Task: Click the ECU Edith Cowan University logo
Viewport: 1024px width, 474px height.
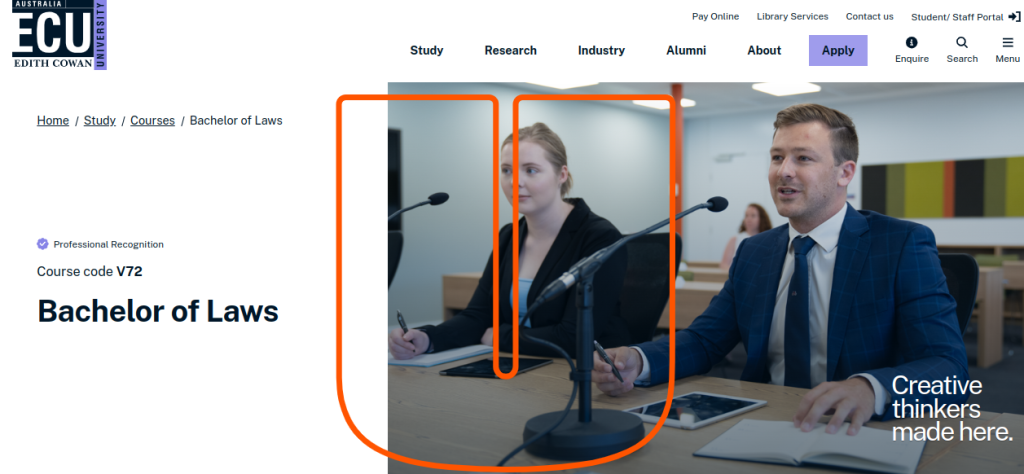Action: [x=59, y=35]
